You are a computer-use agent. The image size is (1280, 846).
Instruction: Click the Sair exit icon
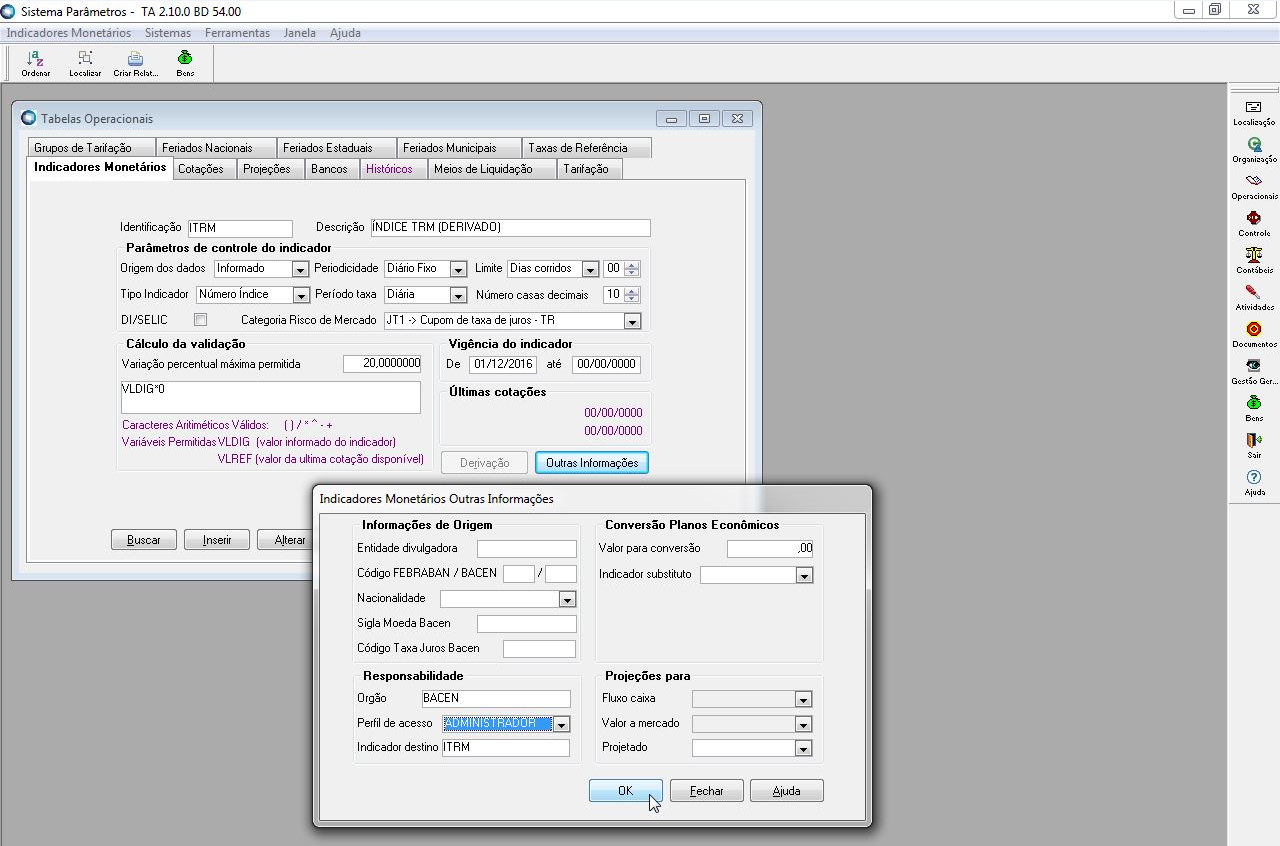pyautogui.click(x=1254, y=446)
